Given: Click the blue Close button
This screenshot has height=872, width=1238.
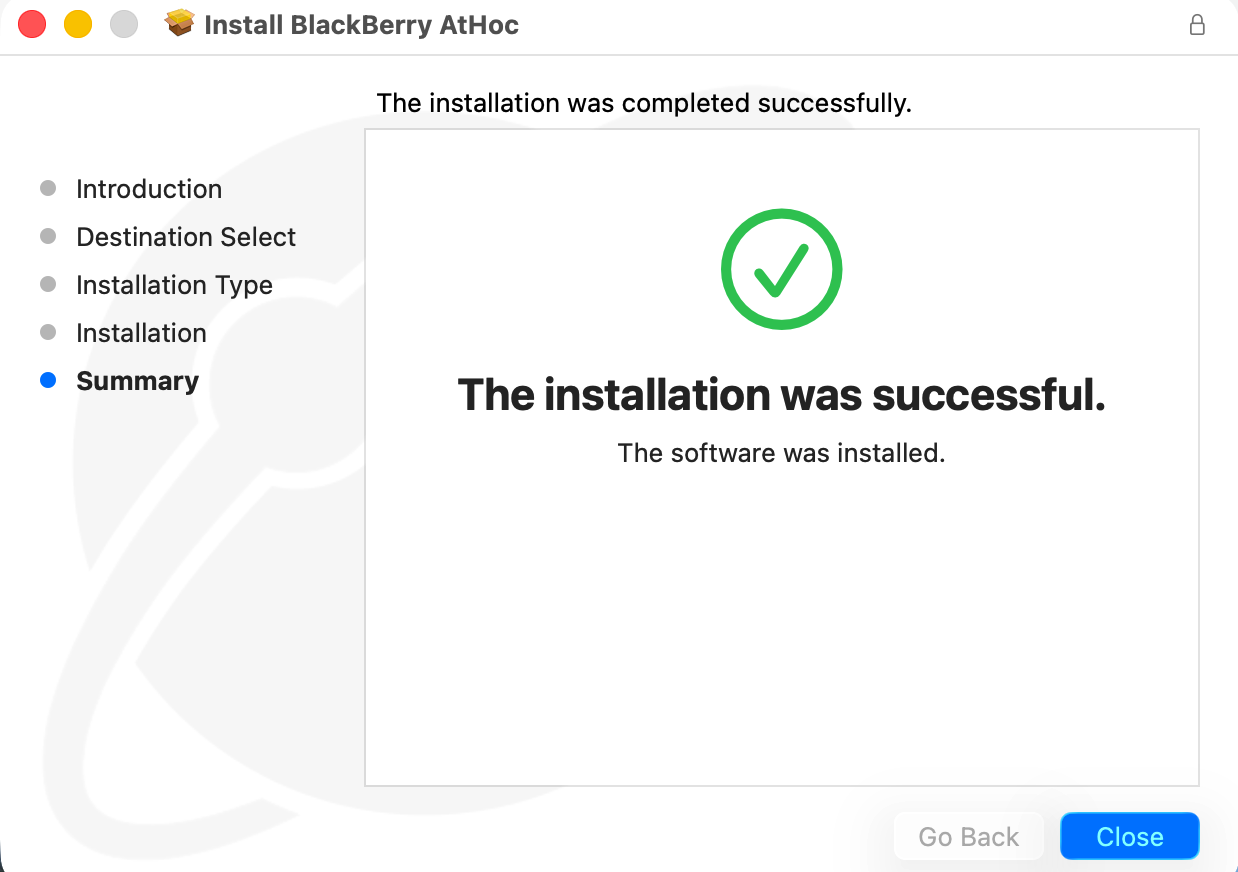Looking at the screenshot, I should click(1129, 836).
